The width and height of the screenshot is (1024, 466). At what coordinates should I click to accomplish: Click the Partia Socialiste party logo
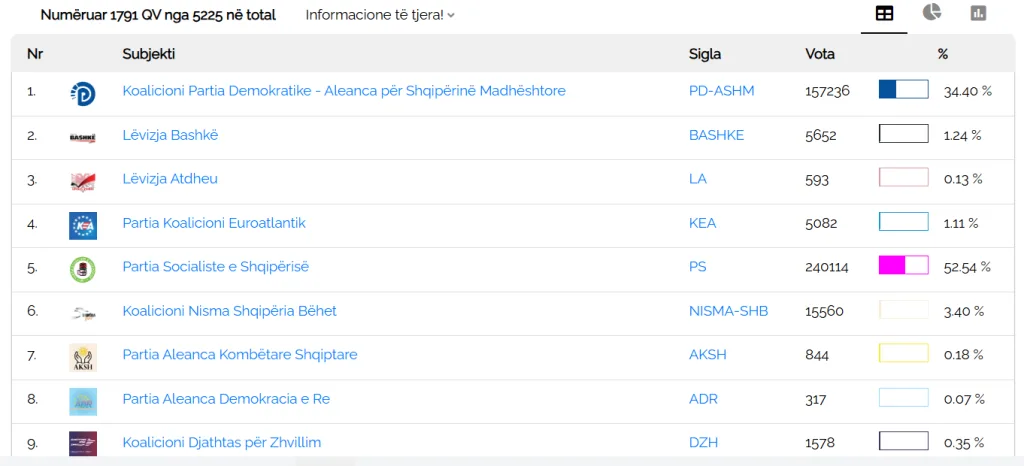tap(83, 270)
